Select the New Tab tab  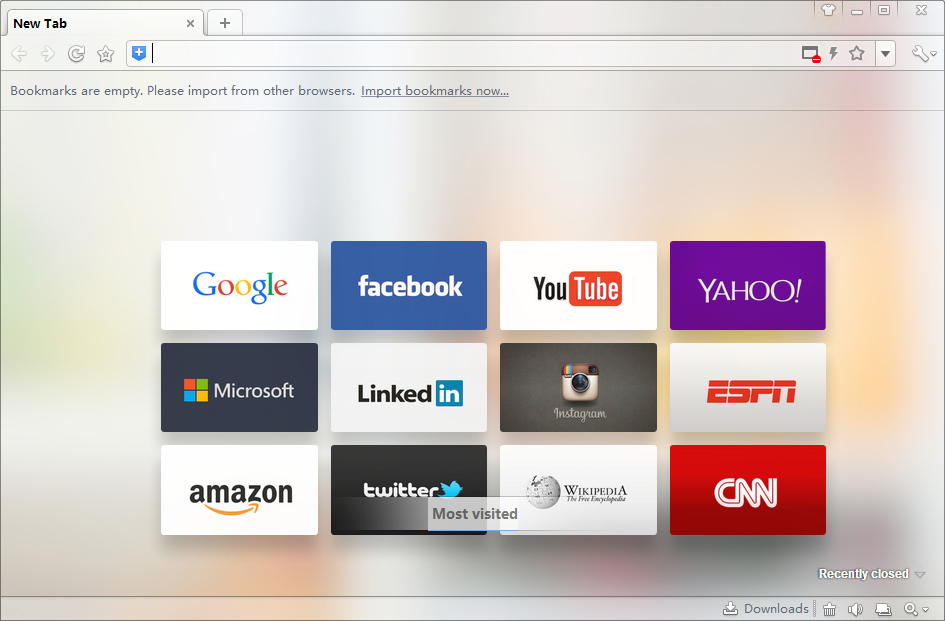pyautogui.click(x=95, y=23)
